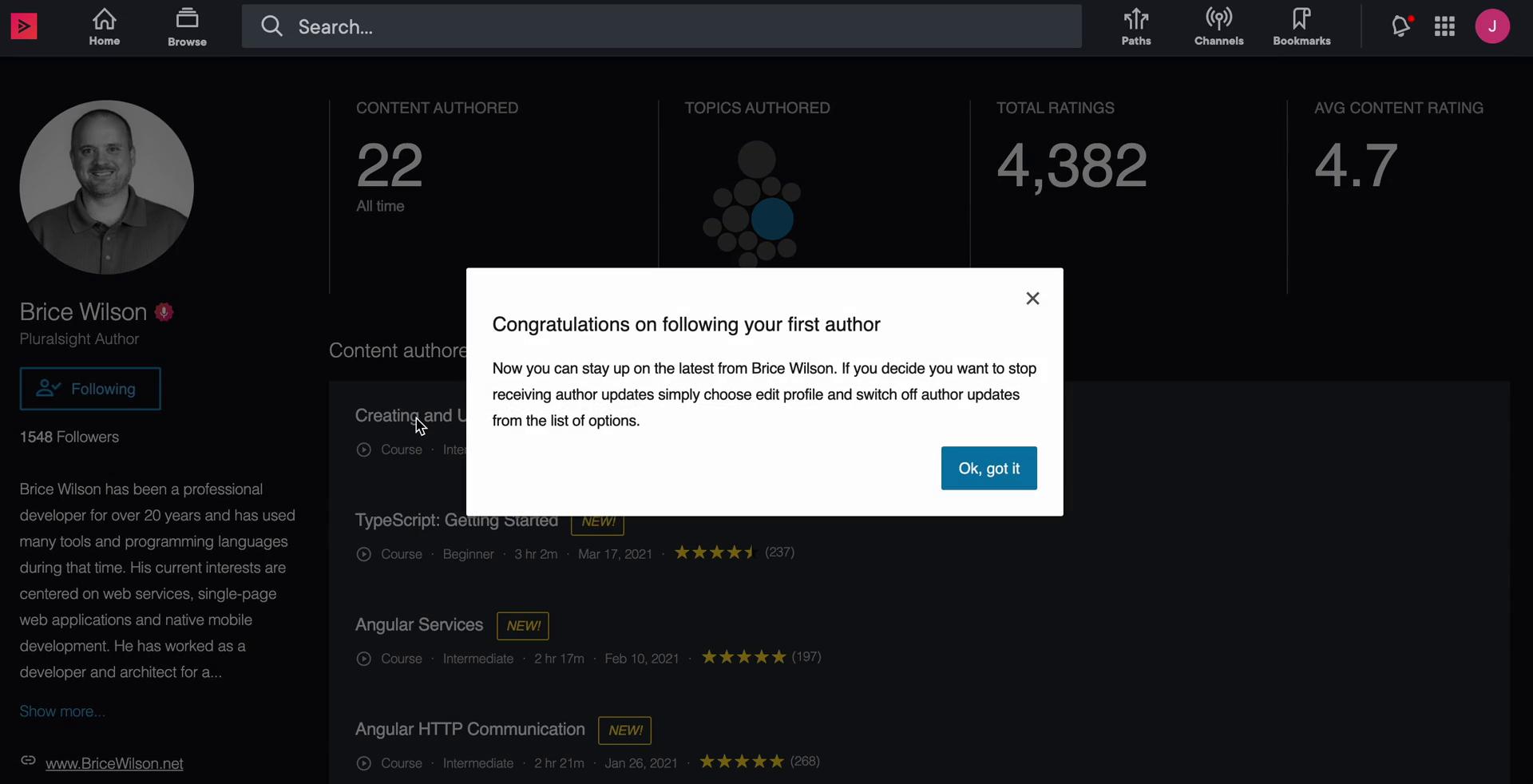Click the play icon for Creating and U... row
This screenshot has height=784, width=1533.
coord(363,449)
